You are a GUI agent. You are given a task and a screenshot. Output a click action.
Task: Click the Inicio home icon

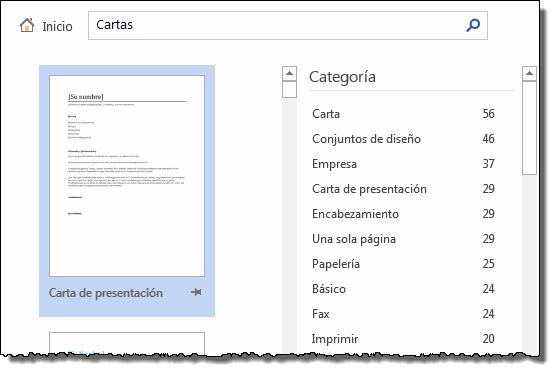27,25
